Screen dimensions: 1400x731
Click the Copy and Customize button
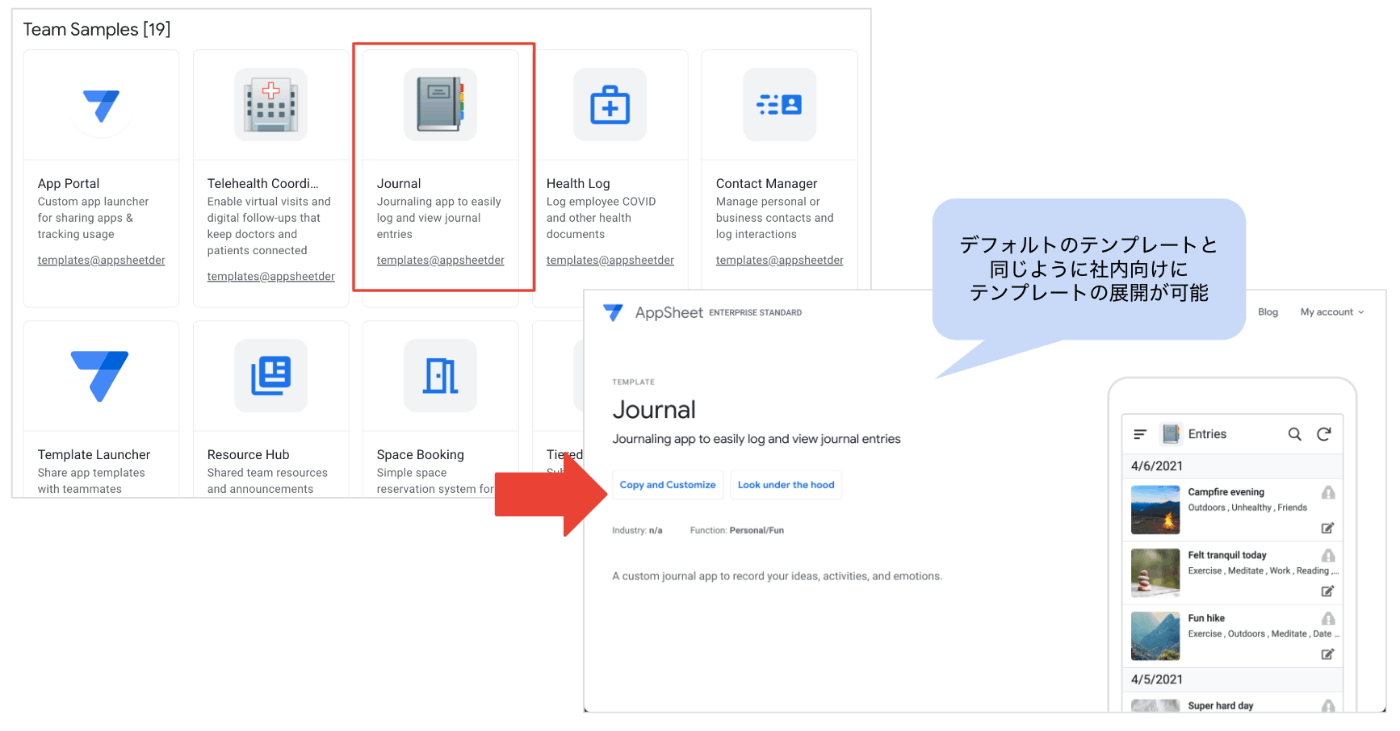pos(668,485)
